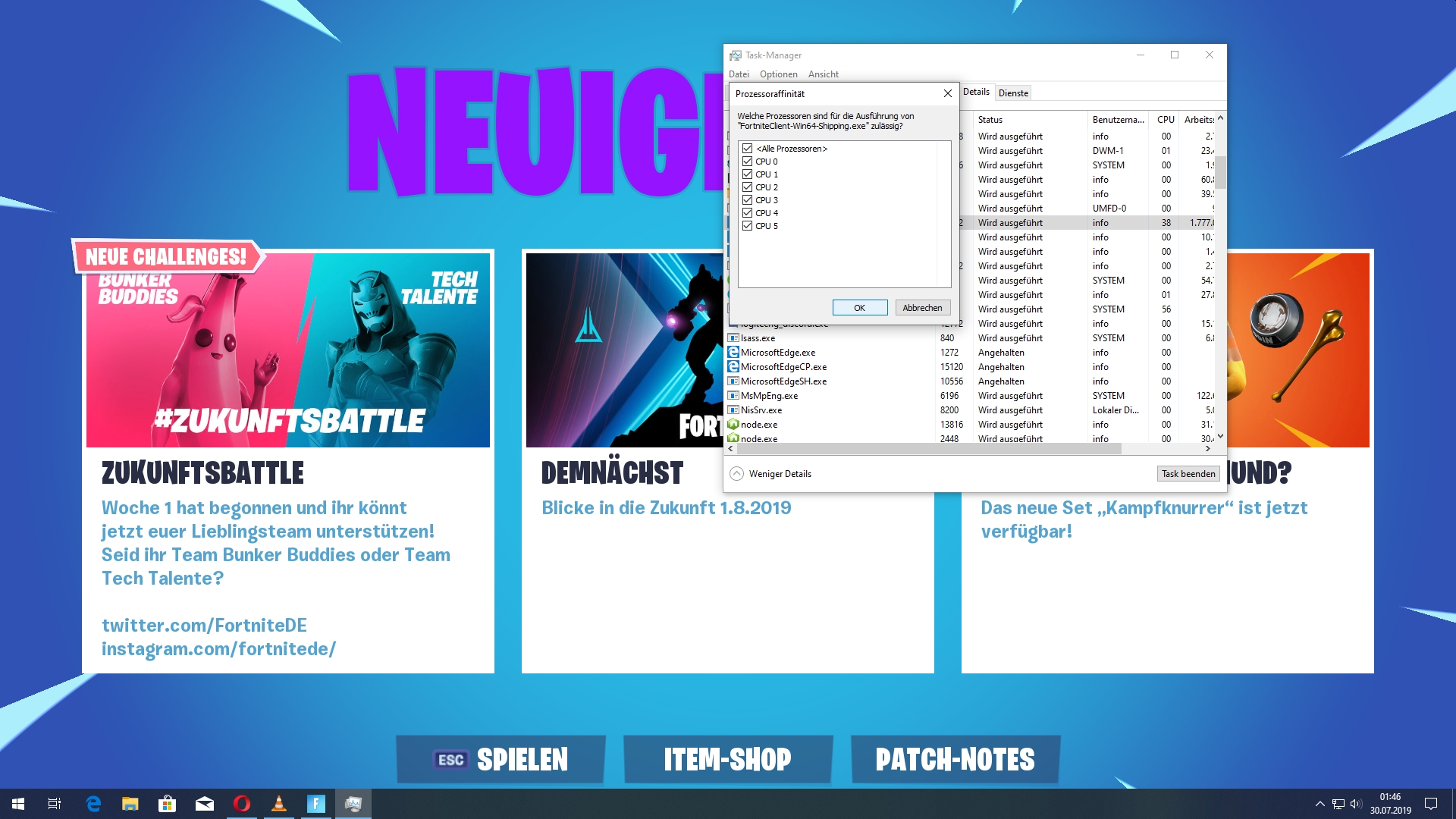Switch to Fortnite taskbar icon

point(315,804)
